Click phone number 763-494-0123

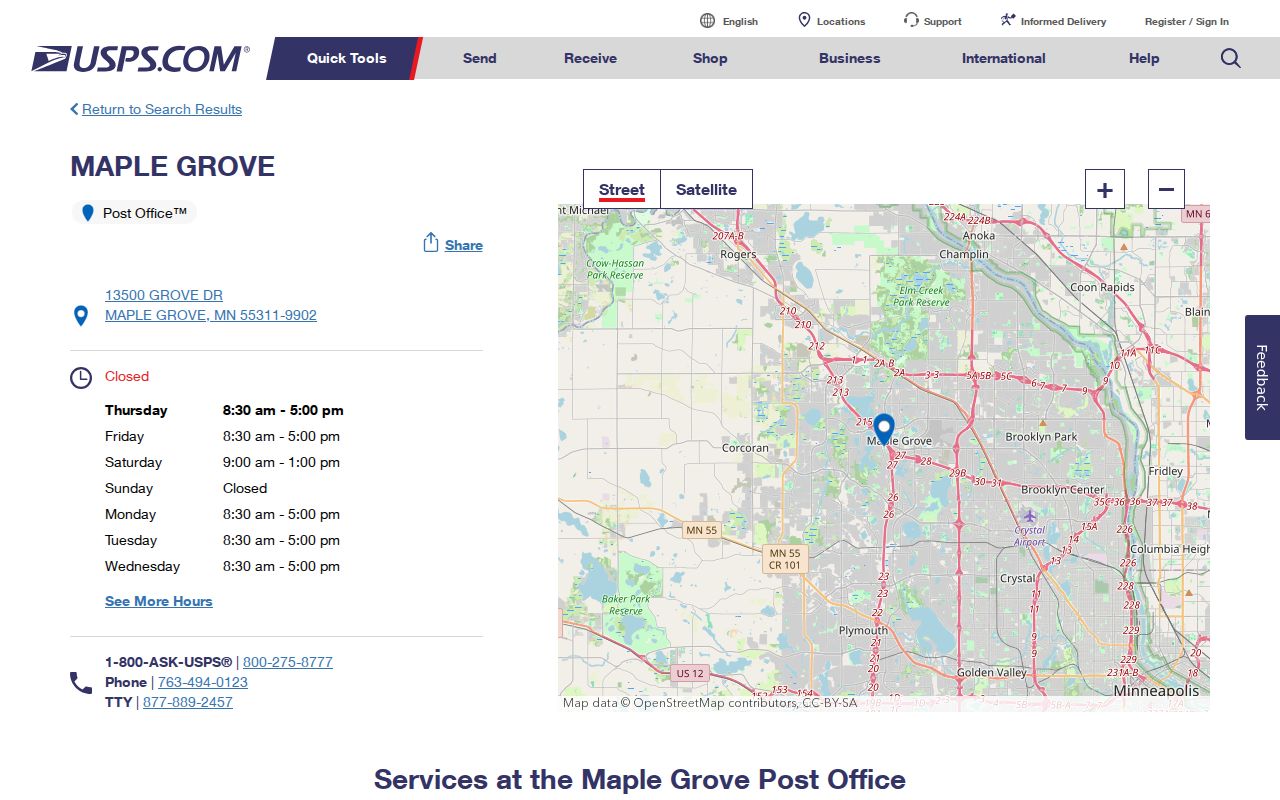tap(203, 682)
